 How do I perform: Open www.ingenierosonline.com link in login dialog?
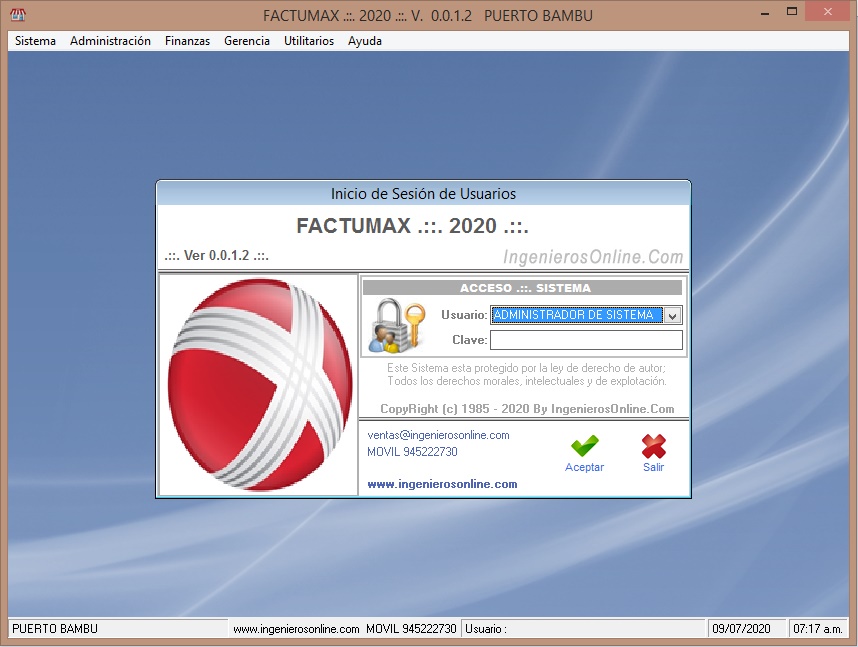[x=442, y=484]
